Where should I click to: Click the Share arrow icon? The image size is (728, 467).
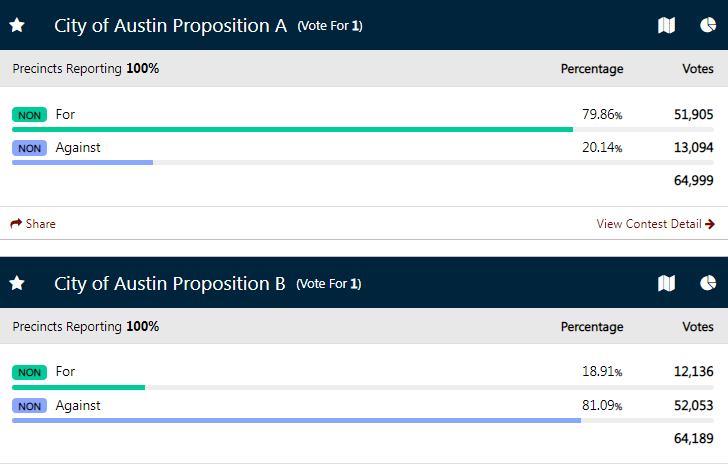(x=16, y=223)
